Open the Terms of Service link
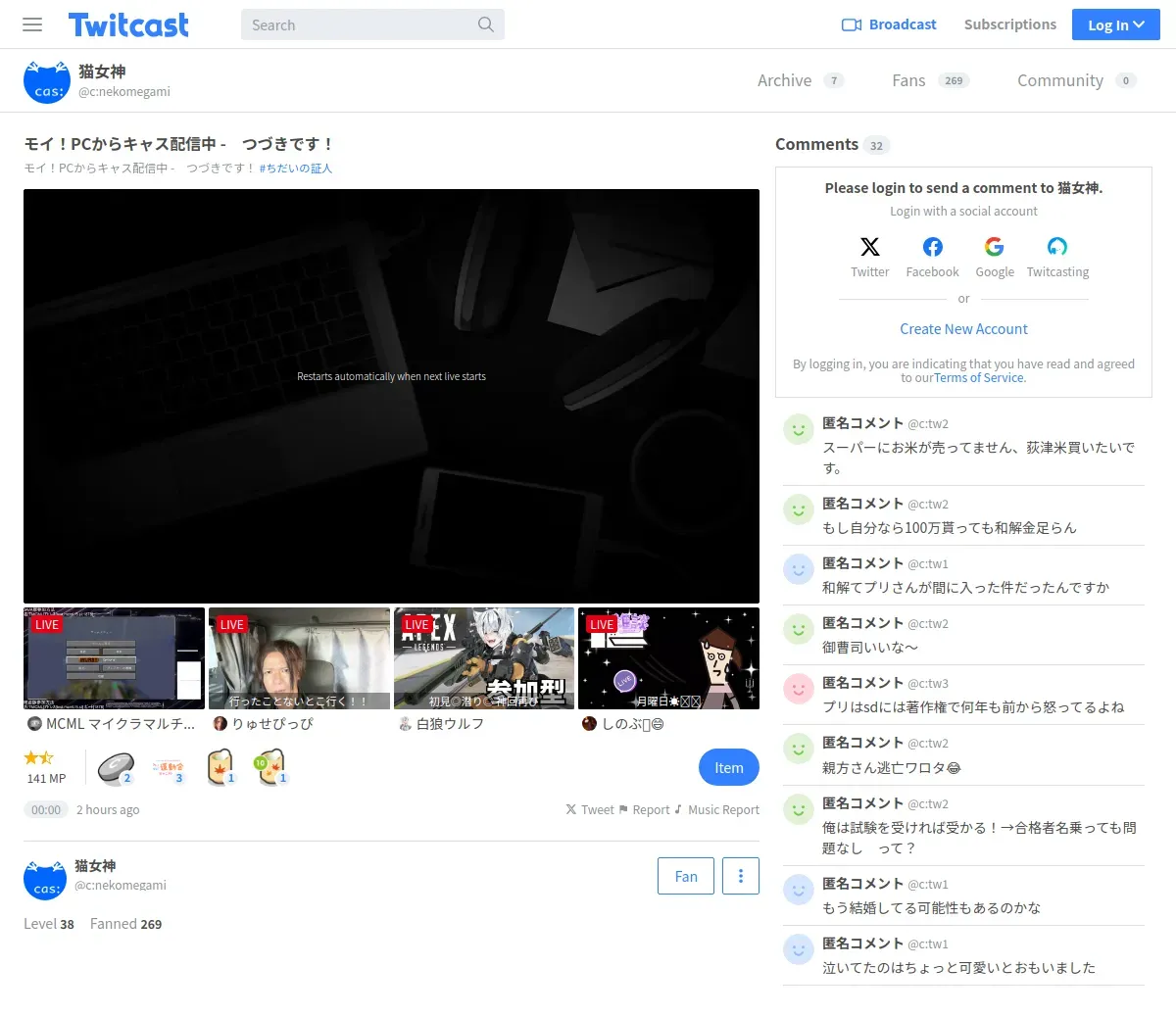 (x=979, y=378)
